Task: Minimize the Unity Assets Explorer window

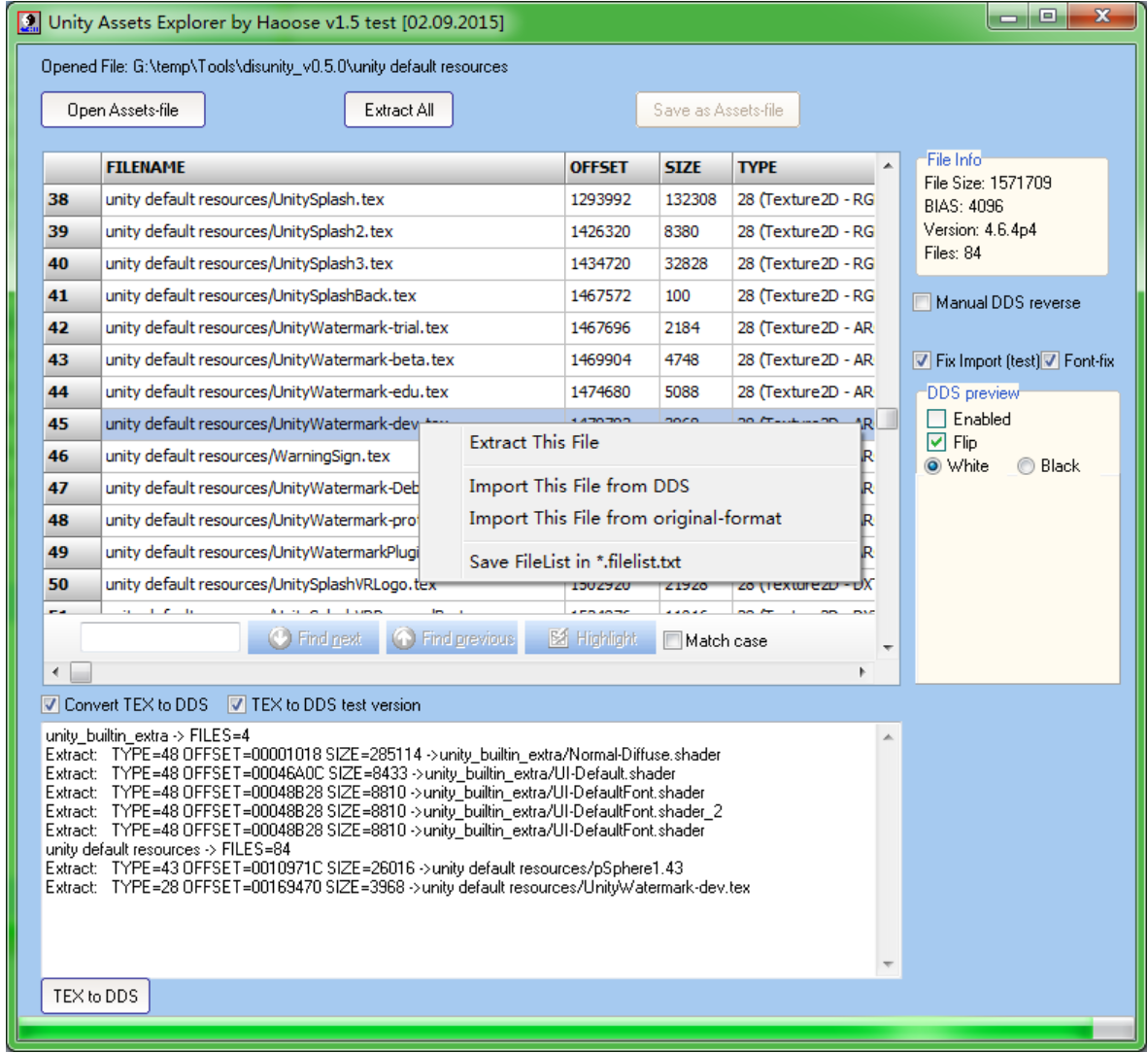Action: 1009,17
